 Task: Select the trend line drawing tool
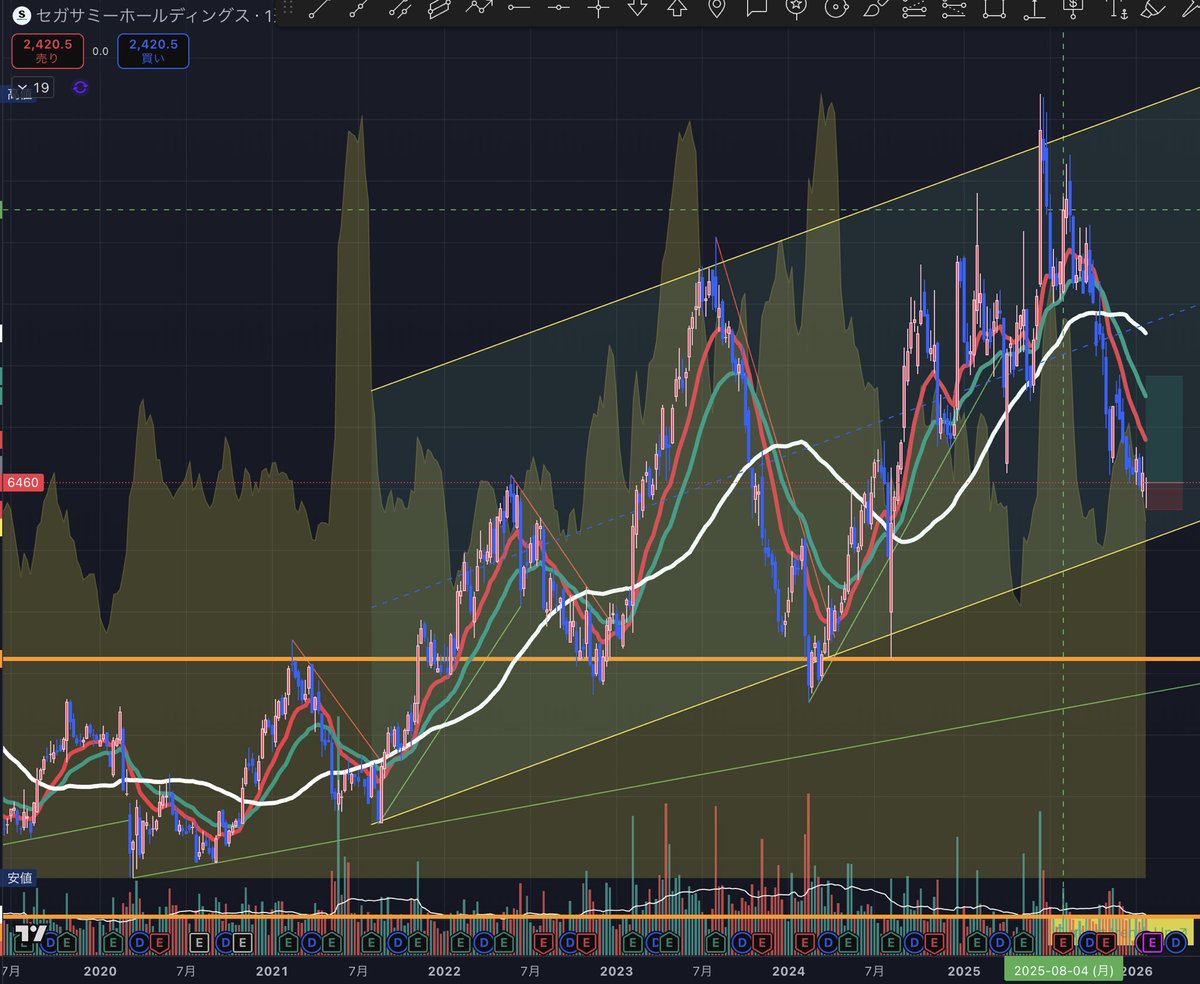tap(318, 9)
